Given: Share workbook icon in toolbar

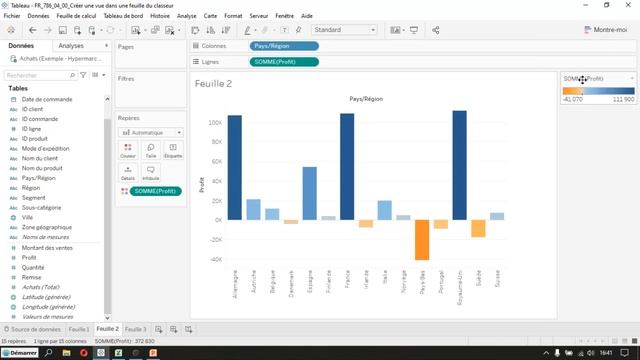Looking at the screenshot, I should [x=436, y=30].
